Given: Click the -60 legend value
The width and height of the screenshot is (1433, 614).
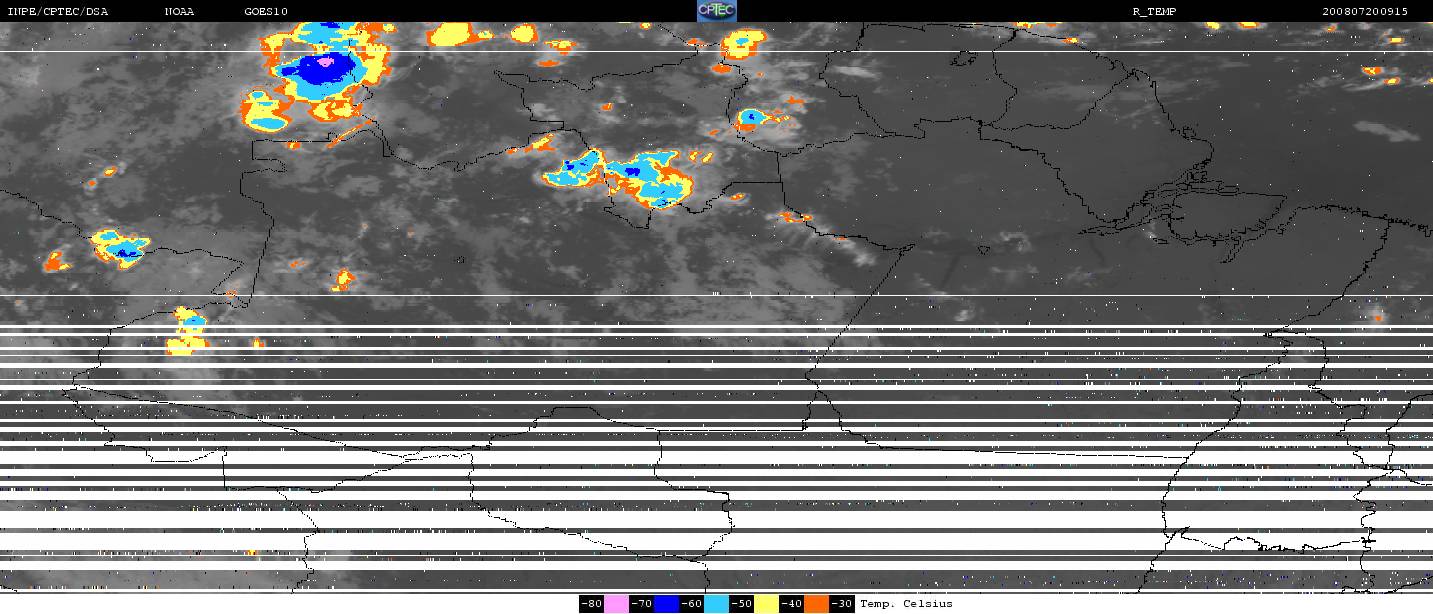Looking at the screenshot, I should (692, 604).
